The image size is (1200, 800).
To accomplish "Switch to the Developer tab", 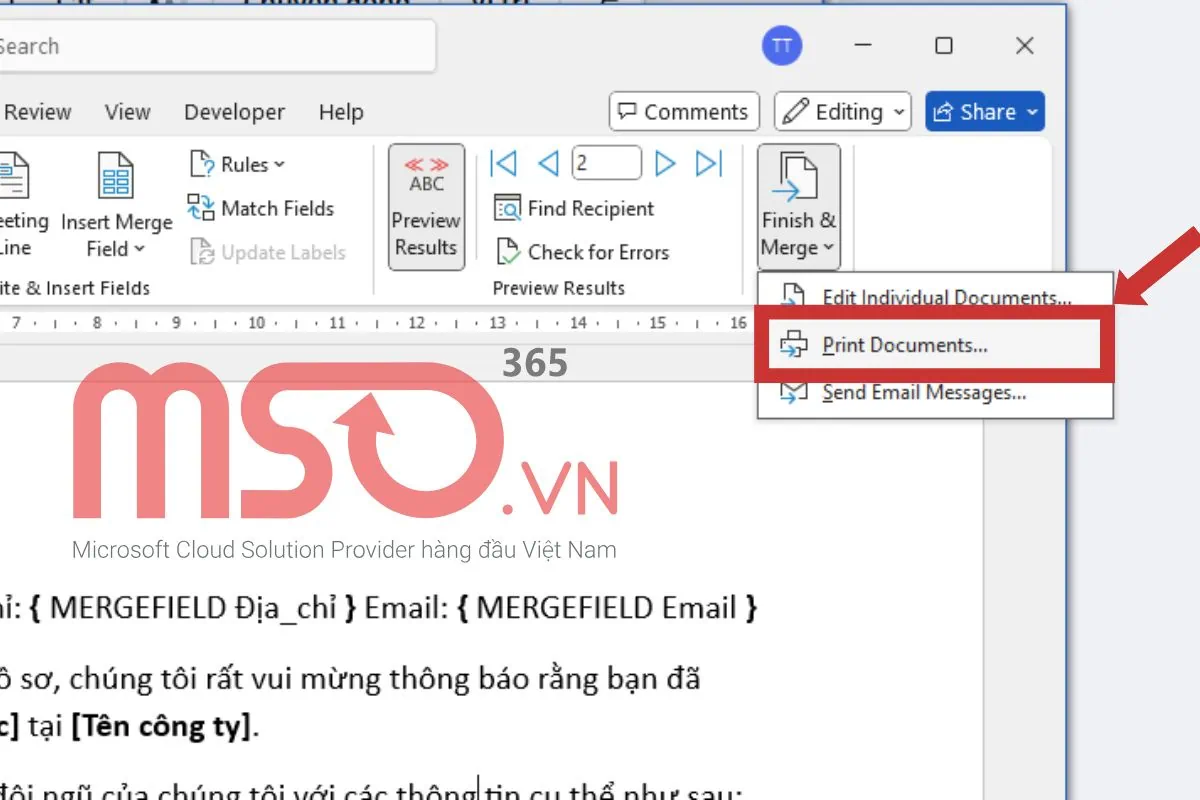I will click(x=234, y=111).
